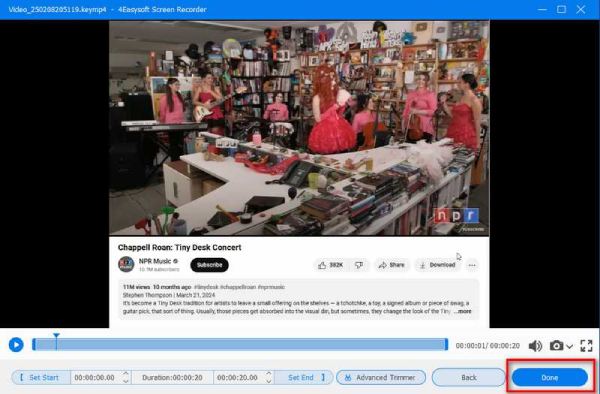Click the NPR Music channel avatar
This screenshot has width=600, height=394.
[x=126, y=264]
